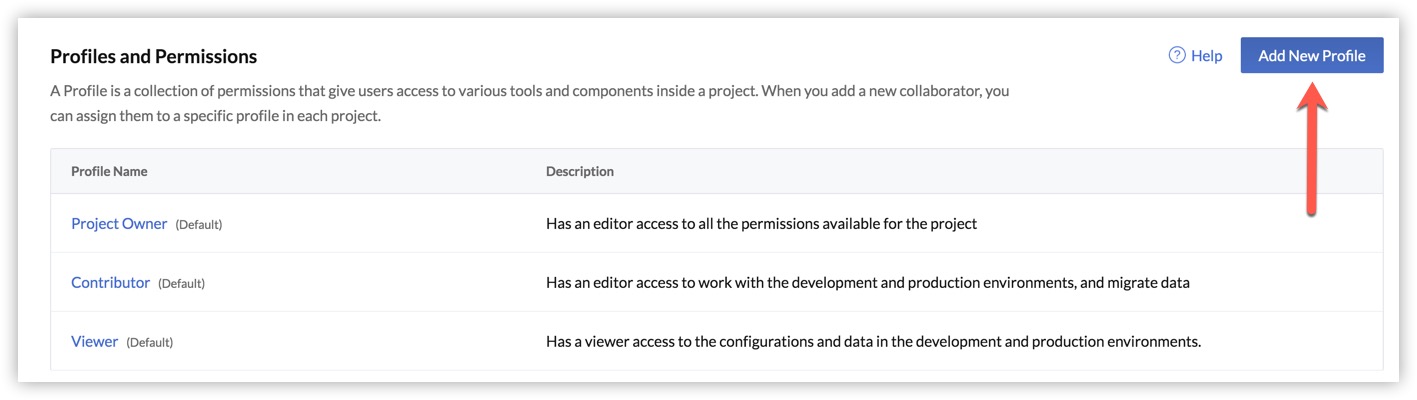1417x400 pixels.
Task: Click the Contributor description text
Action: point(867,283)
